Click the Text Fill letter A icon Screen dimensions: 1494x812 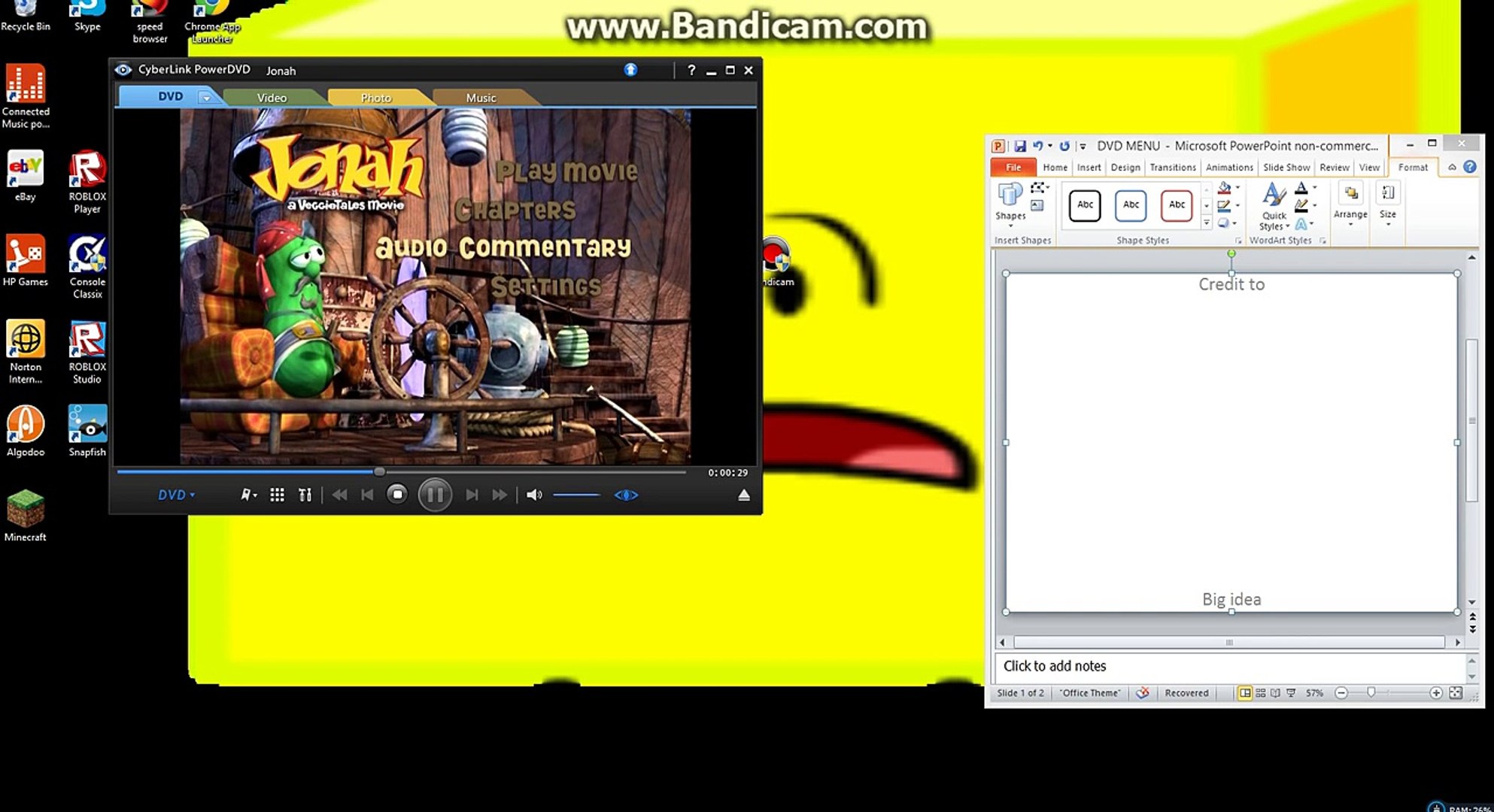pyautogui.click(x=1301, y=187)
